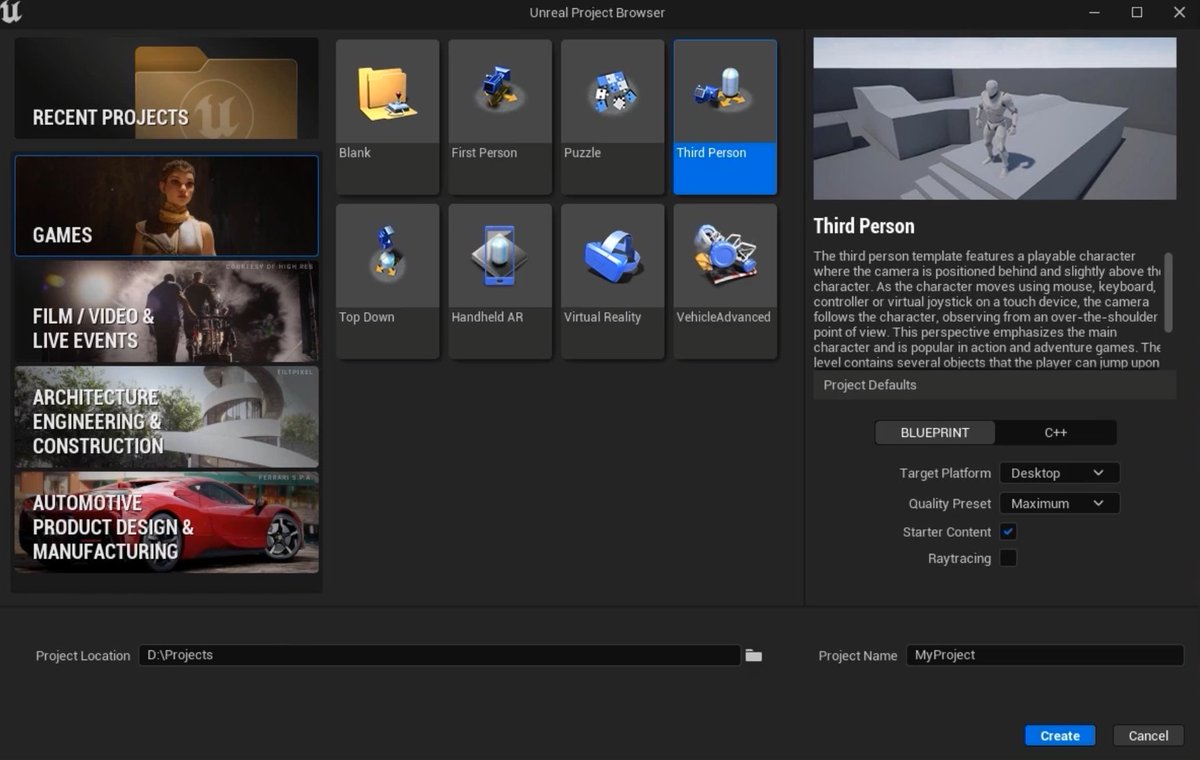
Task: Click the Create button
Action: pyautogui.click(x=1060, y=736)
